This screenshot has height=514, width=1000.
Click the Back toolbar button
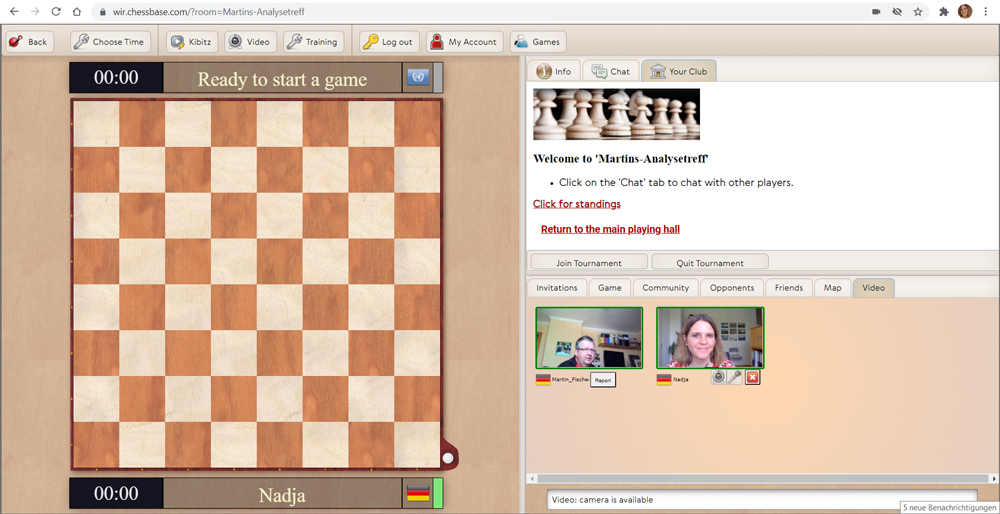click(x=28, y=42)
